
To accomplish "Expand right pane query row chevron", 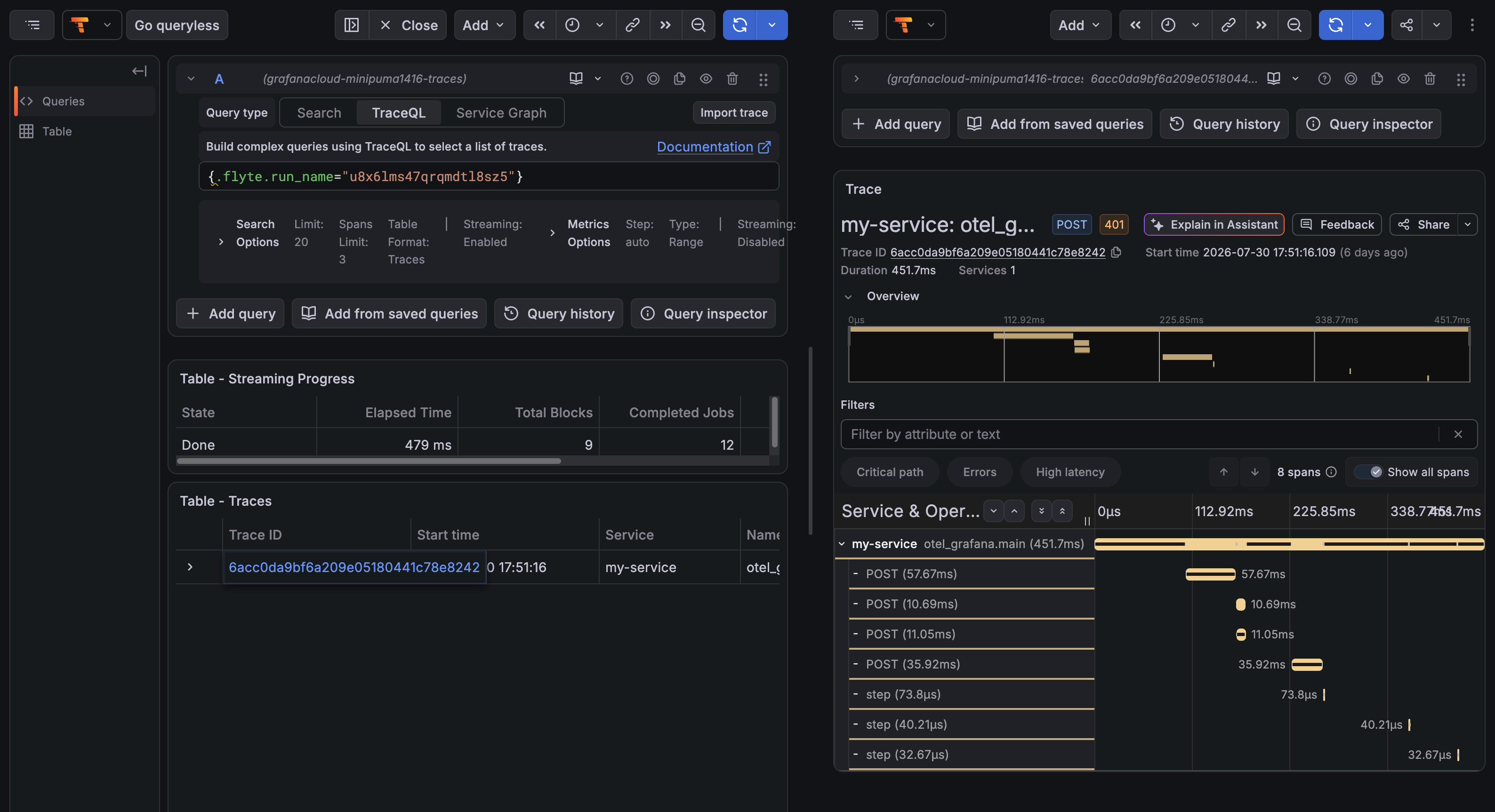I will click(x=856, y=78).
